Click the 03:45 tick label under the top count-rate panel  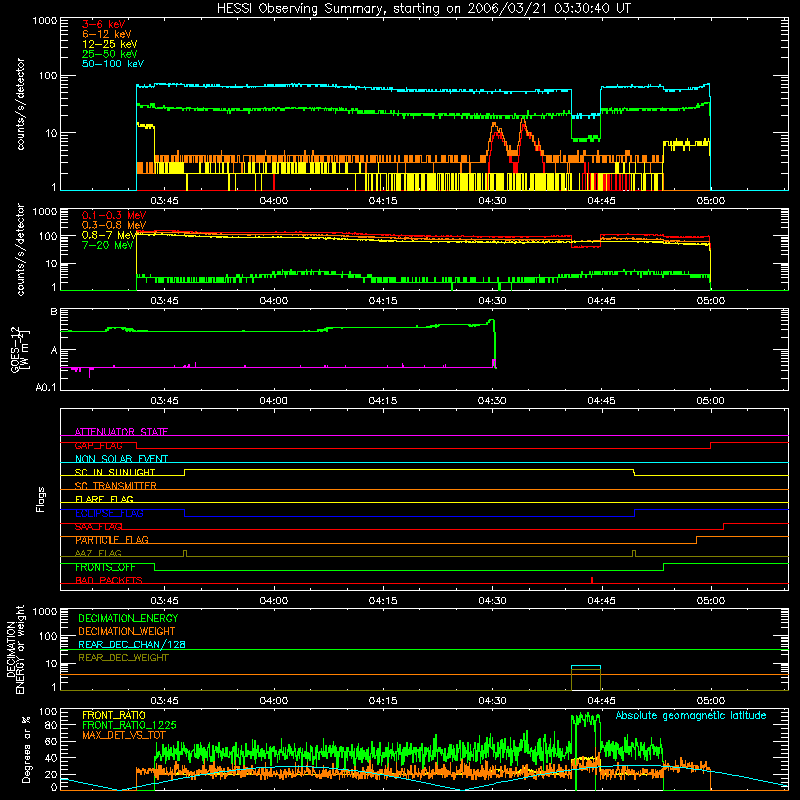[164, 201]
